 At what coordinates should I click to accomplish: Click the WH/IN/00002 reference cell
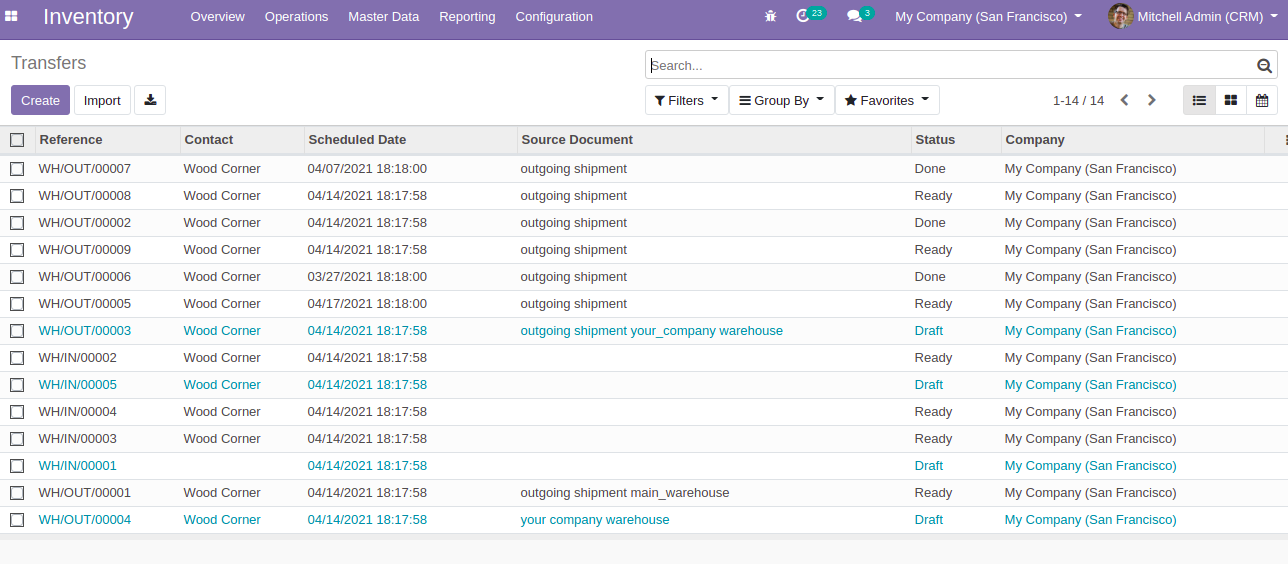[78, 358]
